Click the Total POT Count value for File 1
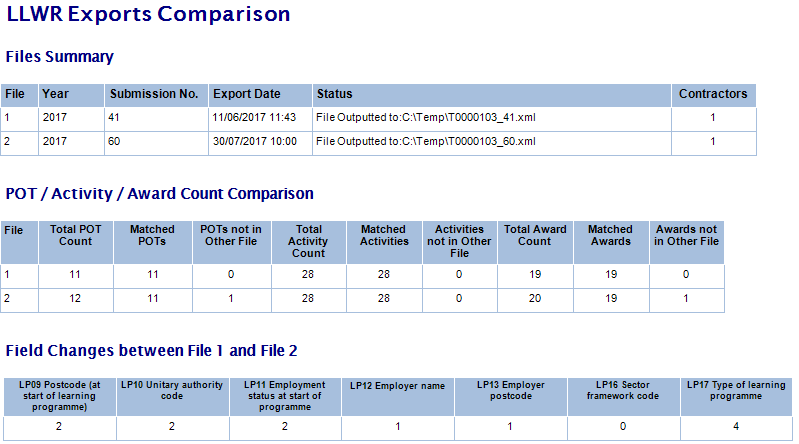The height and width of the screenshot is (444, 799). coord(74,274)
